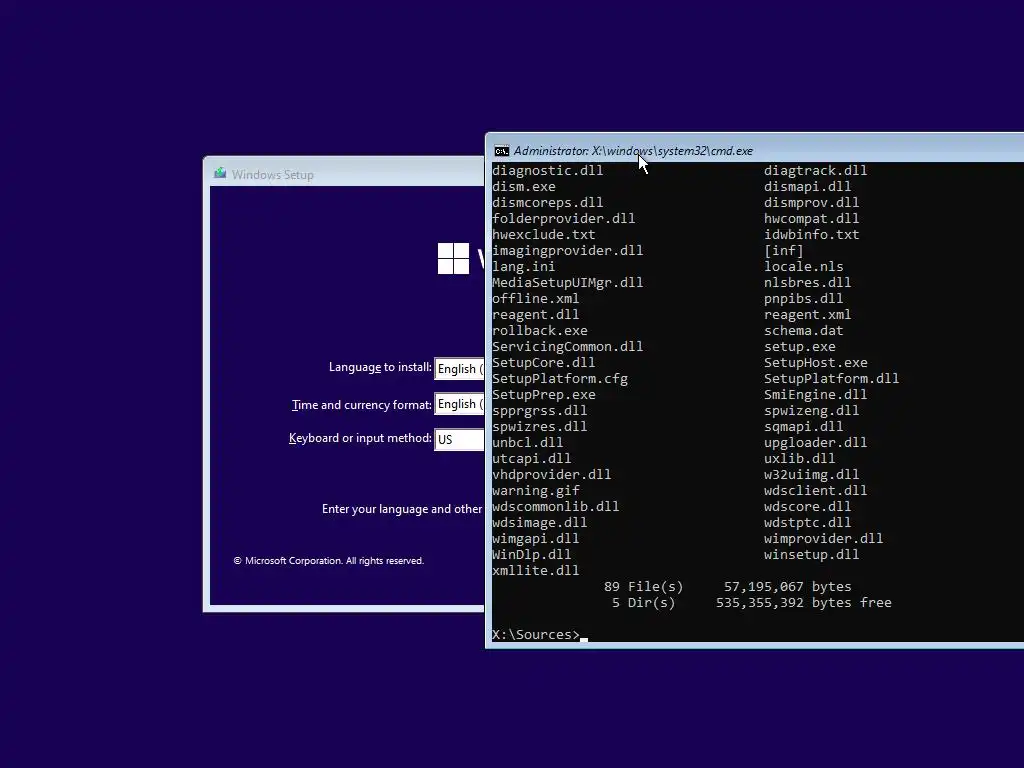Click utcapi.dll file name
Viewport: 1024px width, 768px height.
[x=532, y=458]
